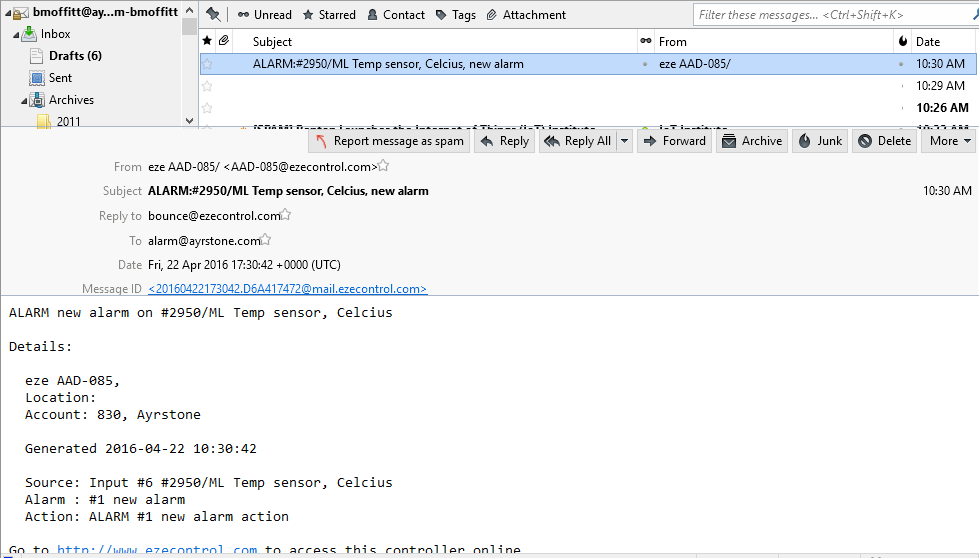The image size is (979, 558).
Task: Open the Message ID link
Action: pos(287,289)
